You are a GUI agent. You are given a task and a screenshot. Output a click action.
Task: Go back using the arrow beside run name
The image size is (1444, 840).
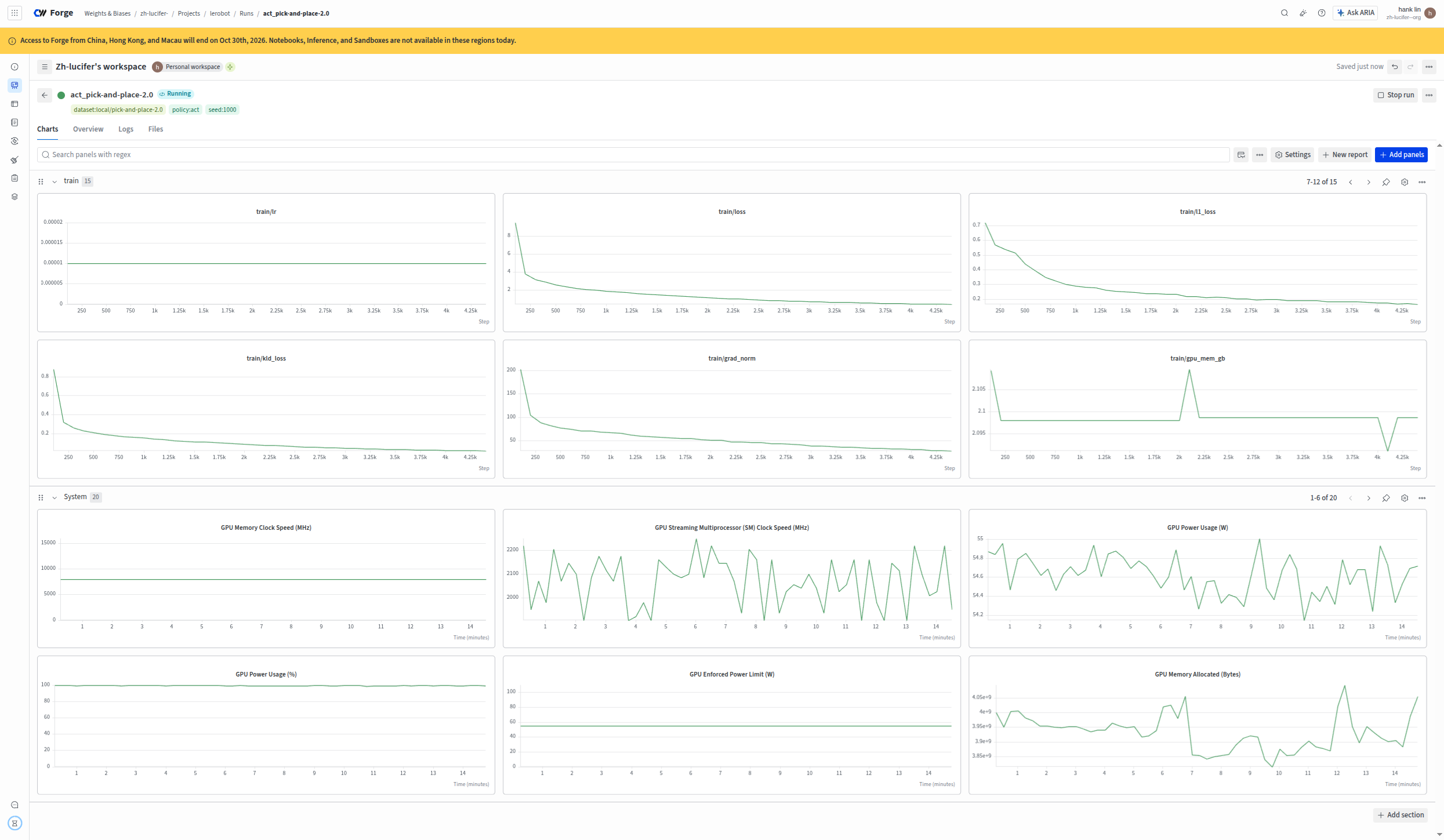click(x=45, y=95)
